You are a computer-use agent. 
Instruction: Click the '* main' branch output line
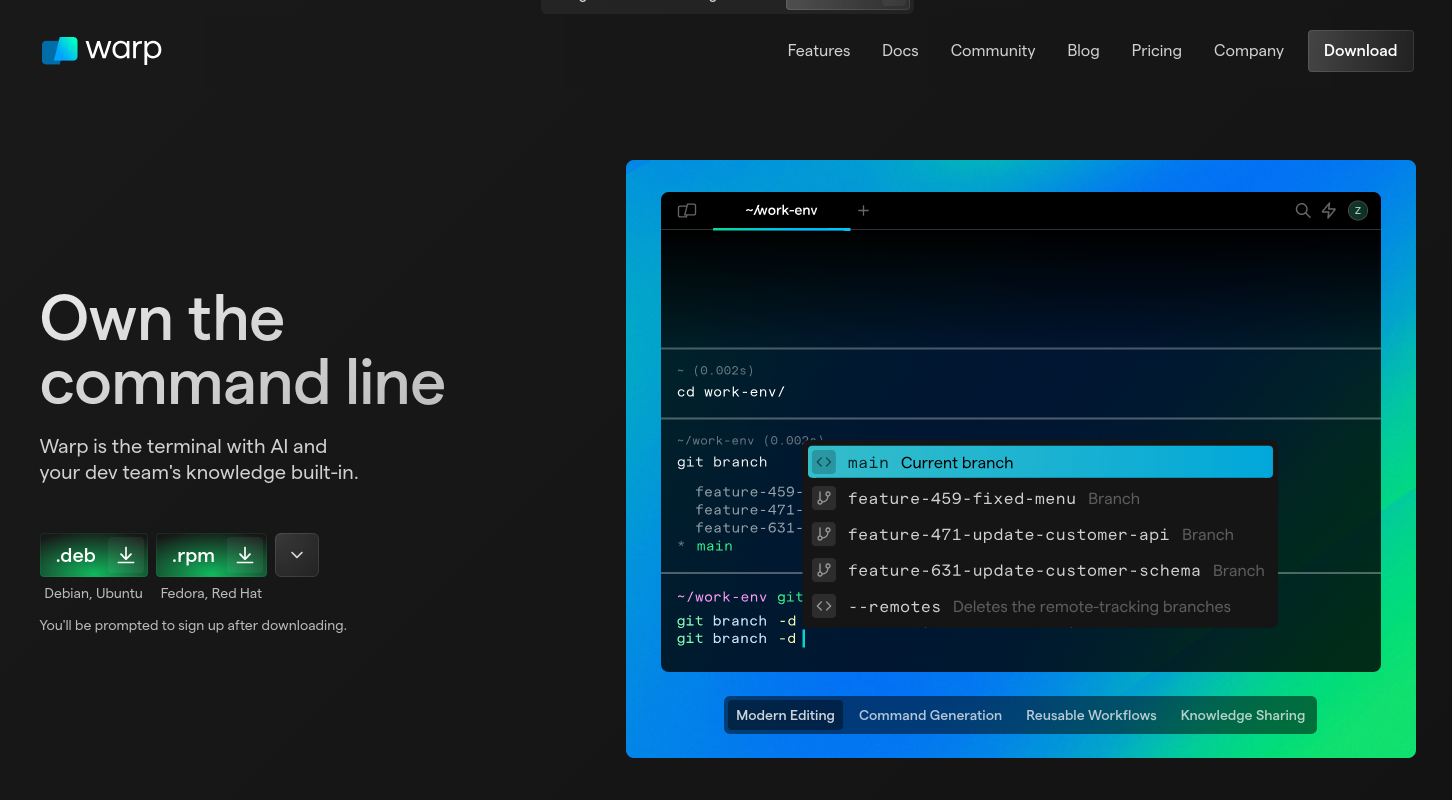(705, 546)
